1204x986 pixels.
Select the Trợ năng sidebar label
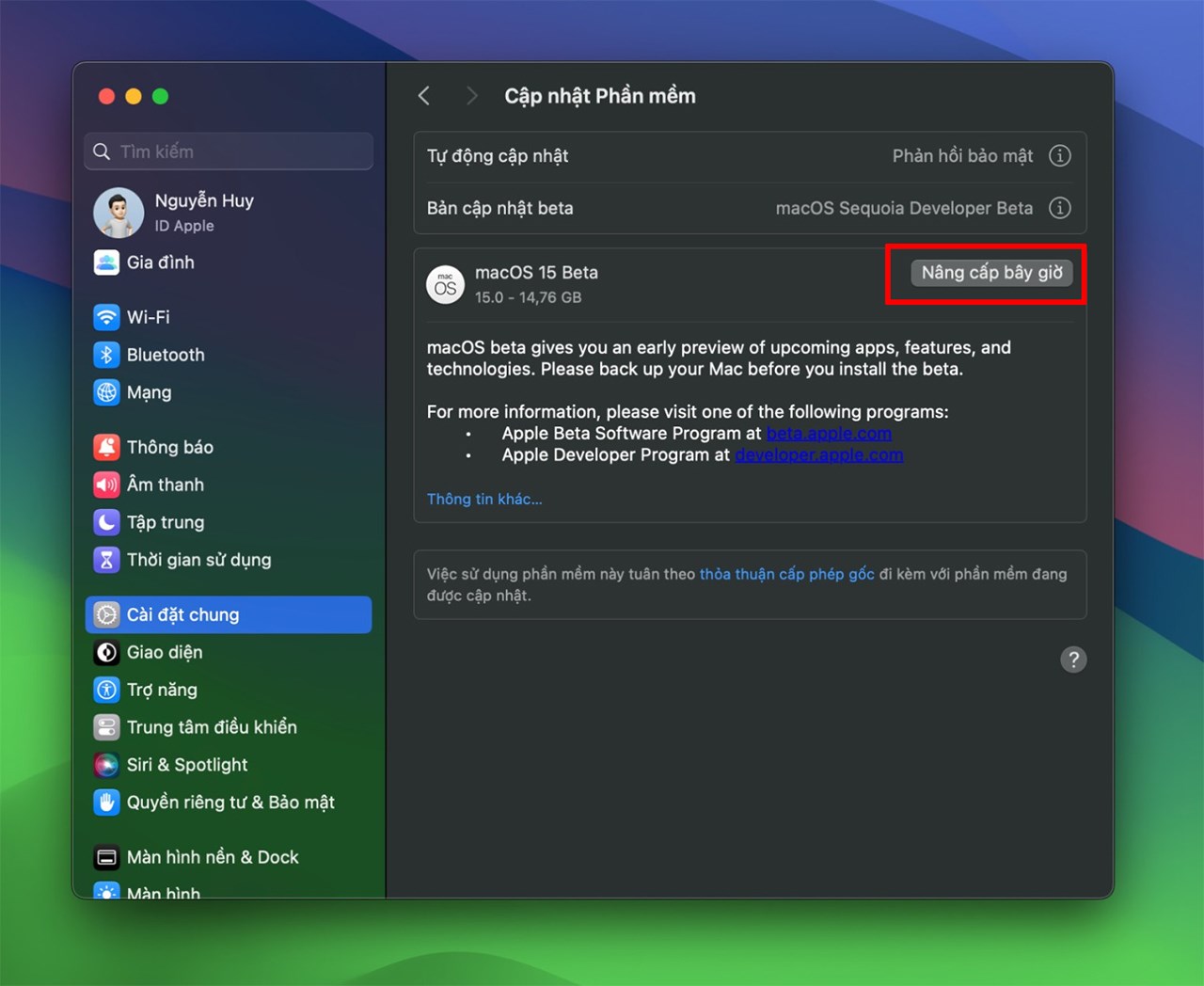point(162,690)
